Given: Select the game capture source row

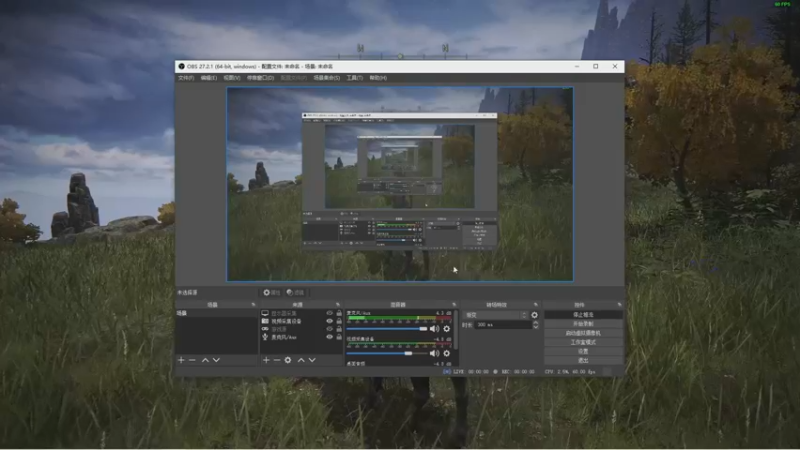Looking at the screenshot, I should pyautogui.click(x=301, y=329).
